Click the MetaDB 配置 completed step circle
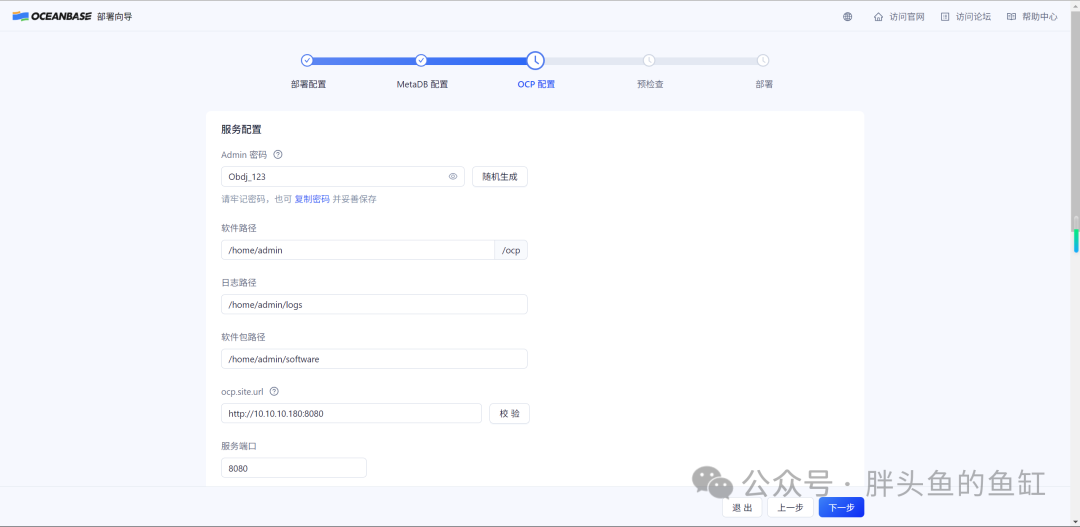 tap(422, 61)
